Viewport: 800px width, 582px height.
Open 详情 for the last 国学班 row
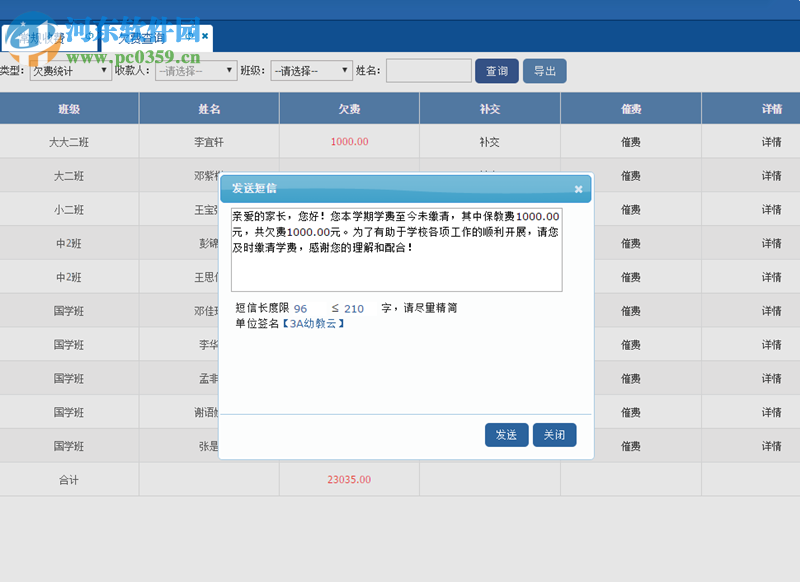771,445
